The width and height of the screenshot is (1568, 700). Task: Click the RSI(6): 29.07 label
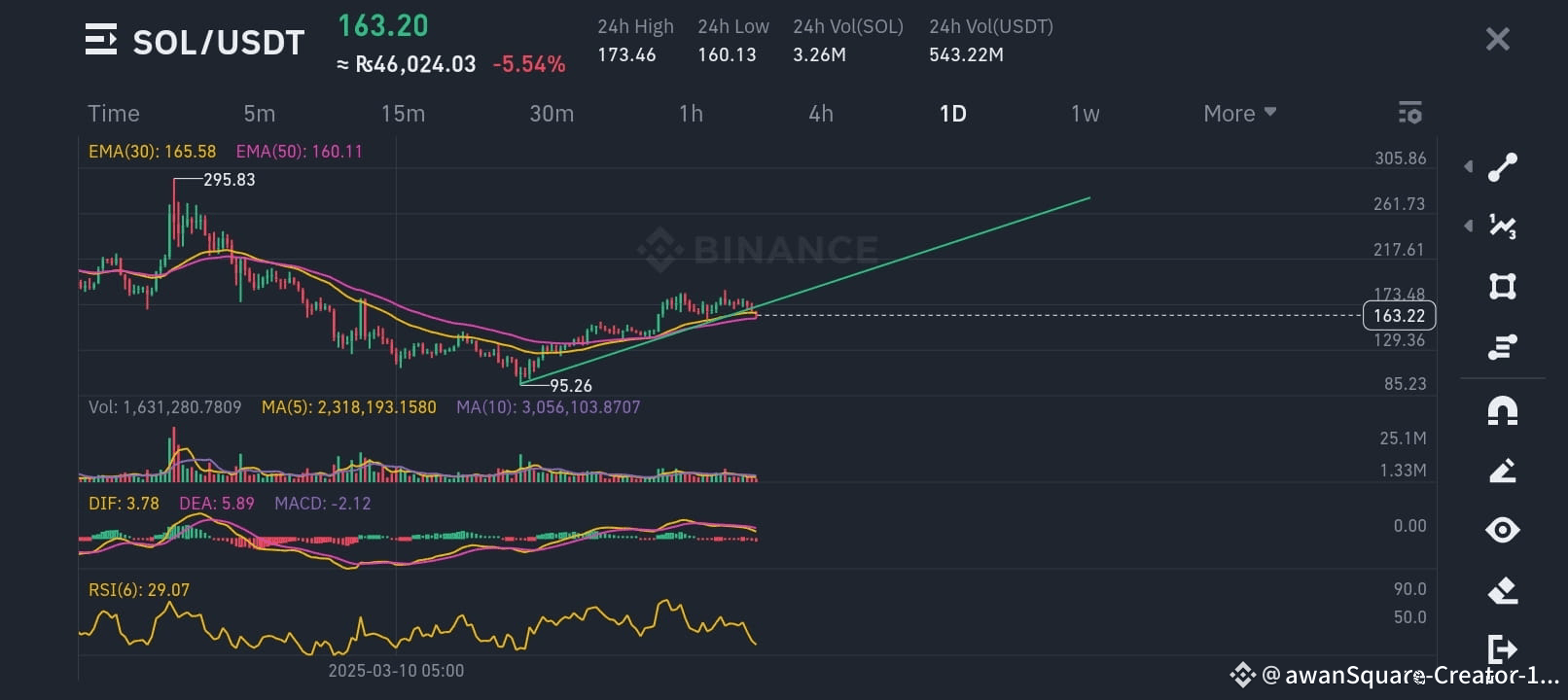point(139,590)
